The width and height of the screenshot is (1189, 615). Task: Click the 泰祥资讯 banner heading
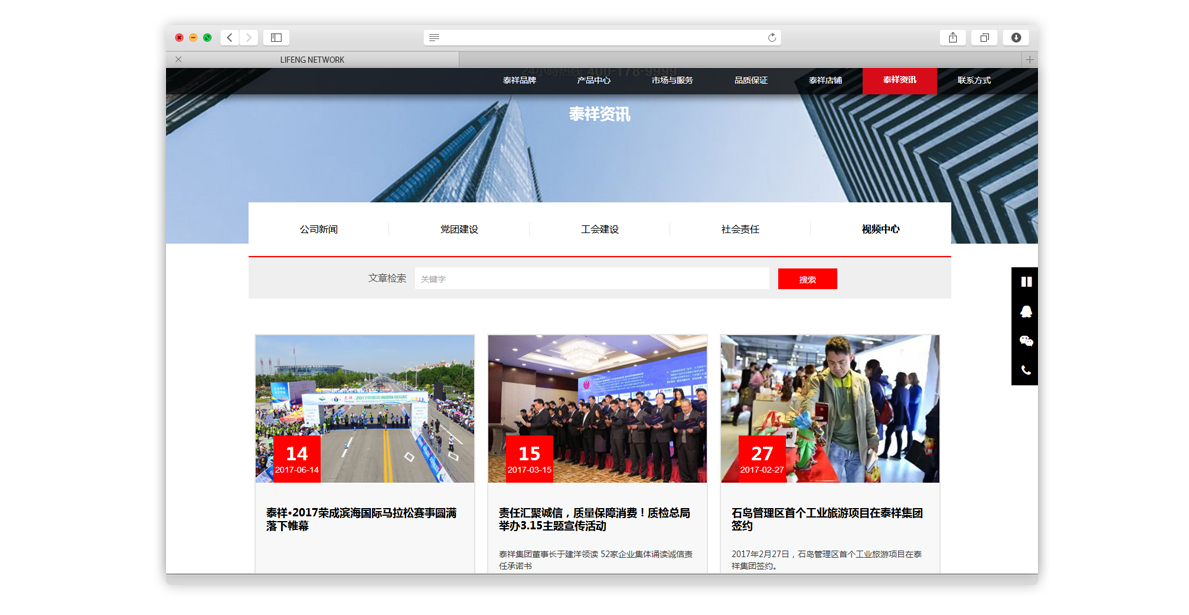tap(600, 115)
